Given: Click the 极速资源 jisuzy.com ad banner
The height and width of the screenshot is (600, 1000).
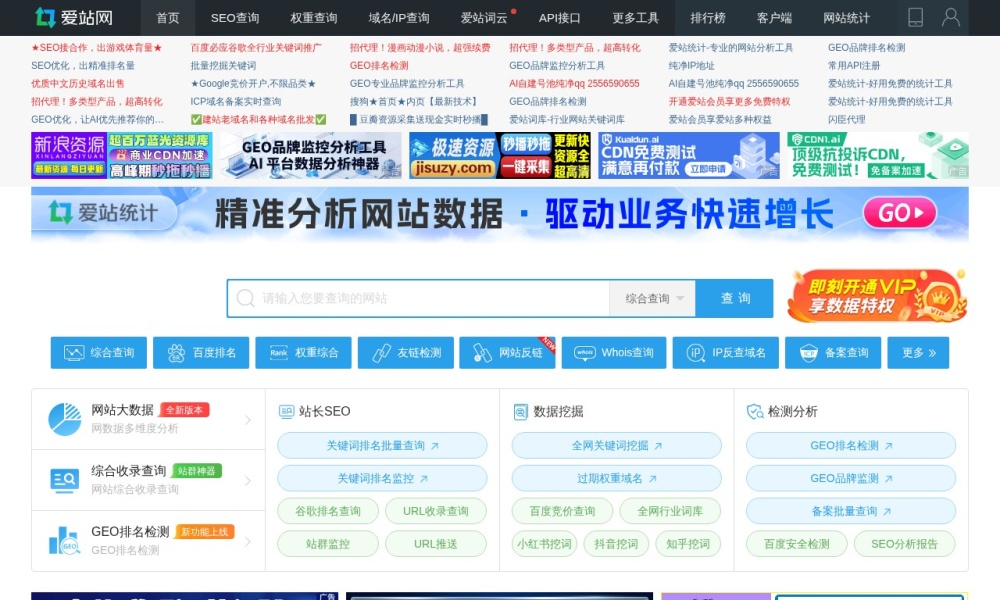Looking at the screenshot, I should [x=500, y=156].
